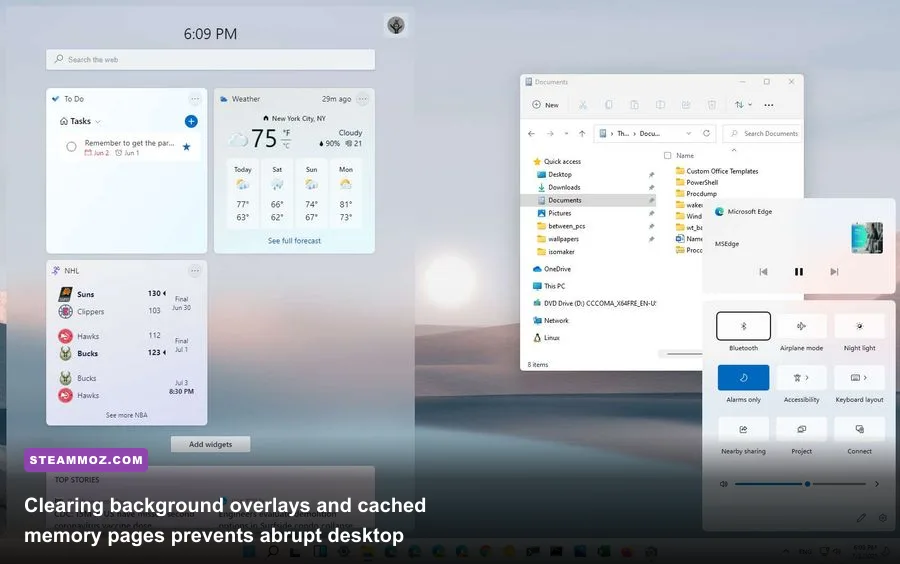Toggle the Bluetooth quick setting
The width and height of the screenshot is (900, 564).
click(x=743, y=326)
